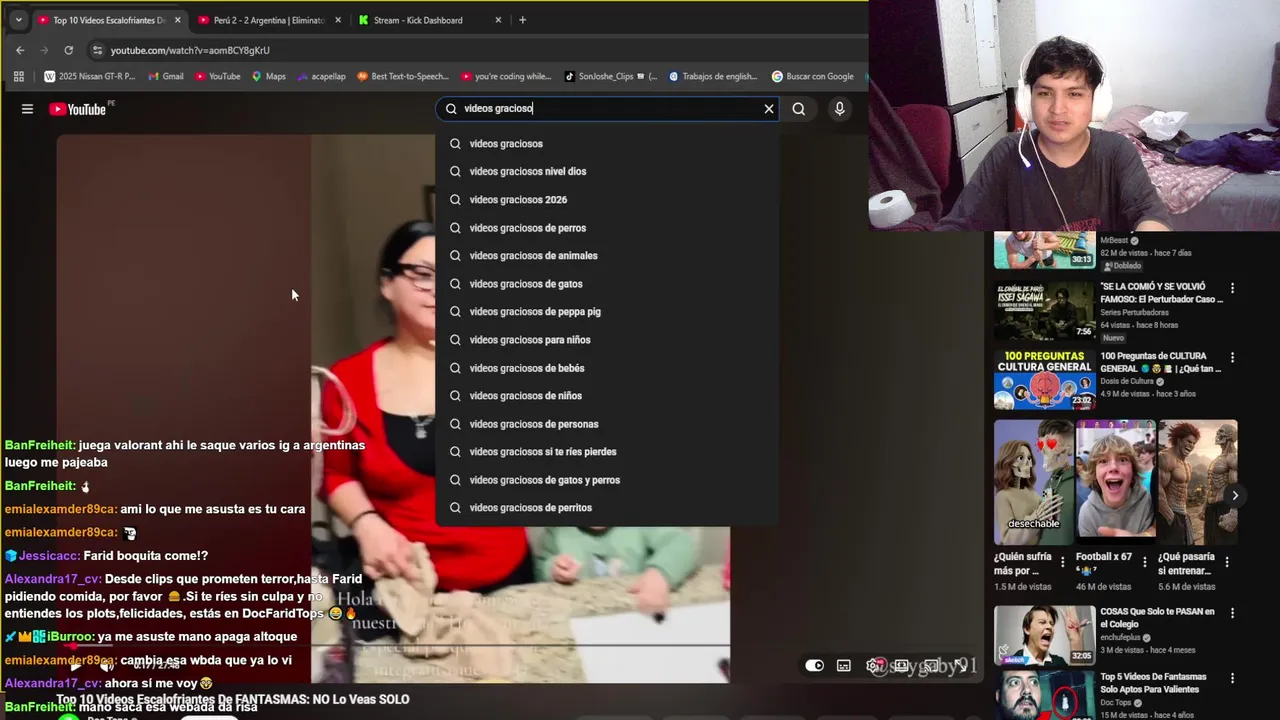Open the "desechable" skeleton short thumbnail
The width and height of the screenshot is (1280, 720).
pyautogui.click(x=1034, y=481)
